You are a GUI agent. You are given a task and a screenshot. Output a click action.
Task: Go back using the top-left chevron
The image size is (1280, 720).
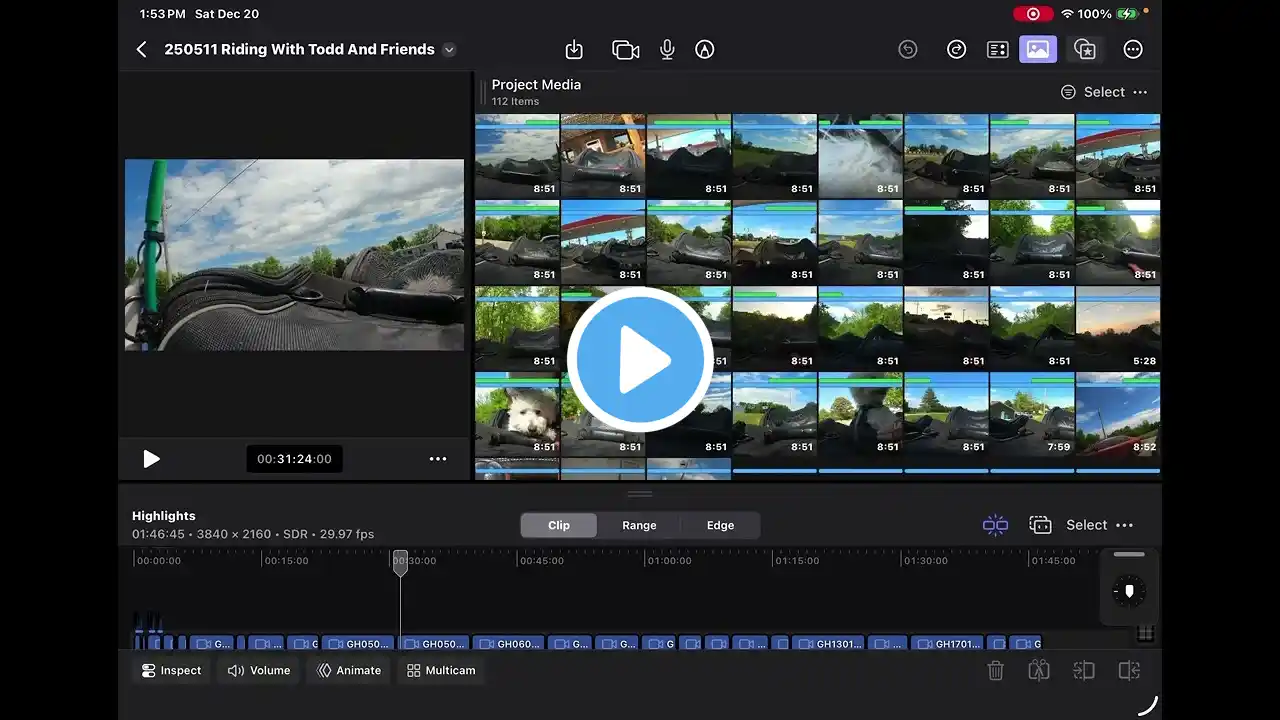tap(141, 49)
